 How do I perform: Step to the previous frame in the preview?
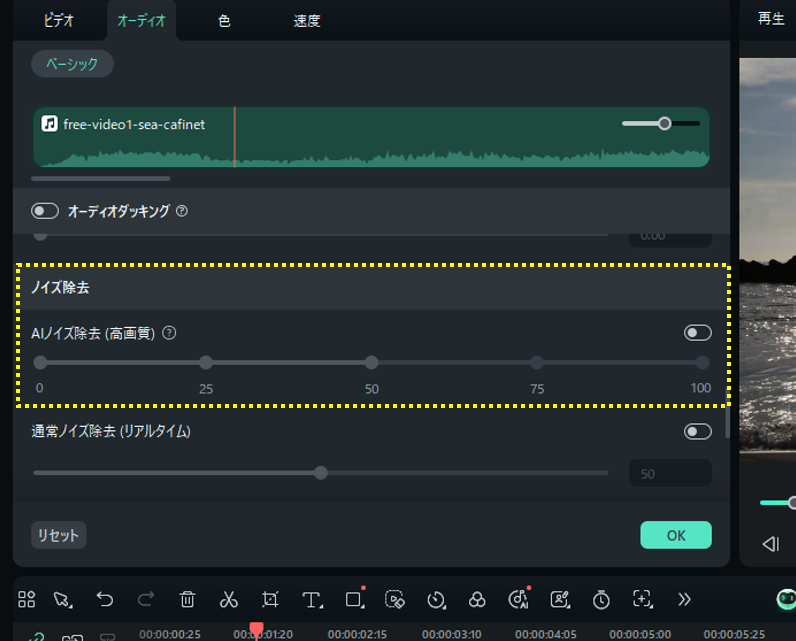point(771,544)
